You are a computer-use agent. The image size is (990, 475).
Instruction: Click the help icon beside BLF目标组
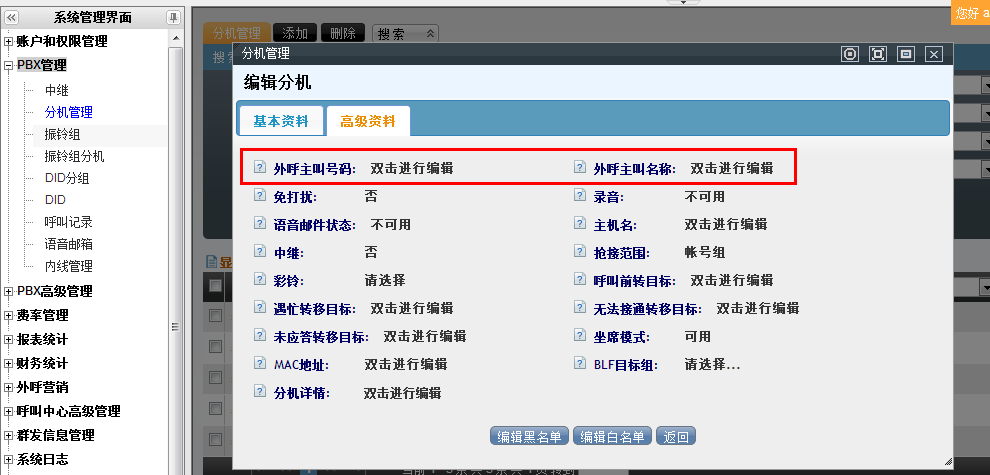tap(580, 364)
